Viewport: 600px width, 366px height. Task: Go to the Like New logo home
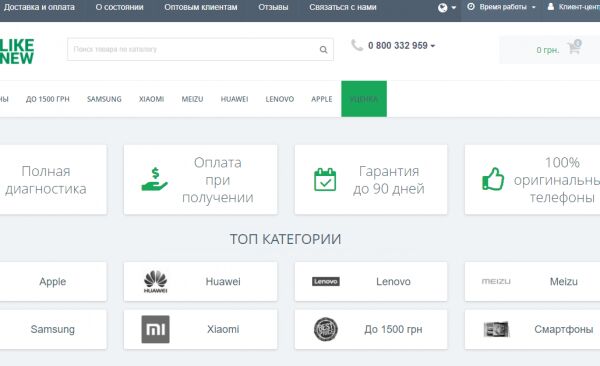click(x=17, y=51)
